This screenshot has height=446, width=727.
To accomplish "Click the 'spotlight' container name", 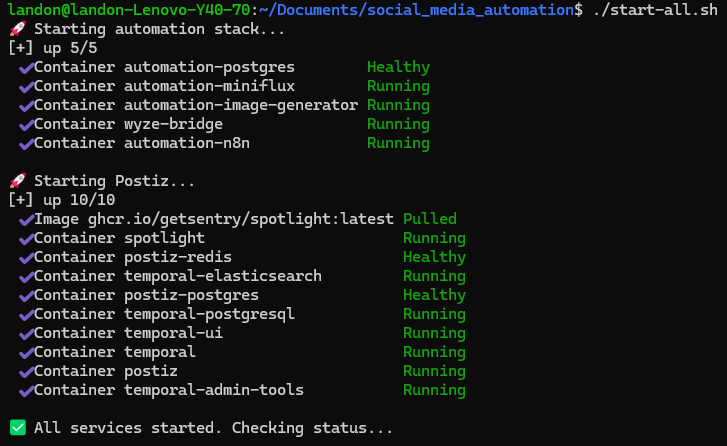I will (164, 238).
